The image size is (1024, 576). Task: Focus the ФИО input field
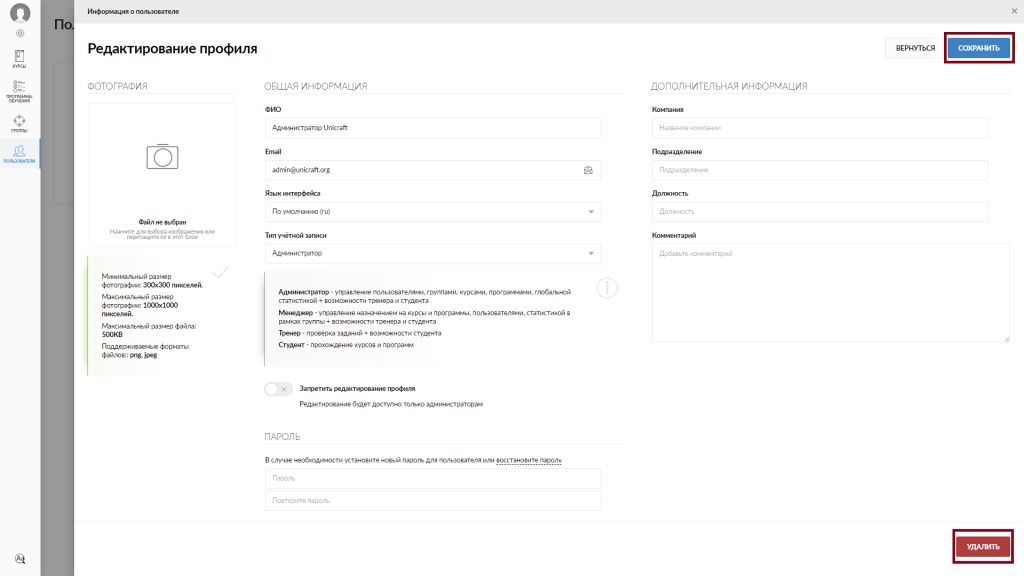[433, 128]
